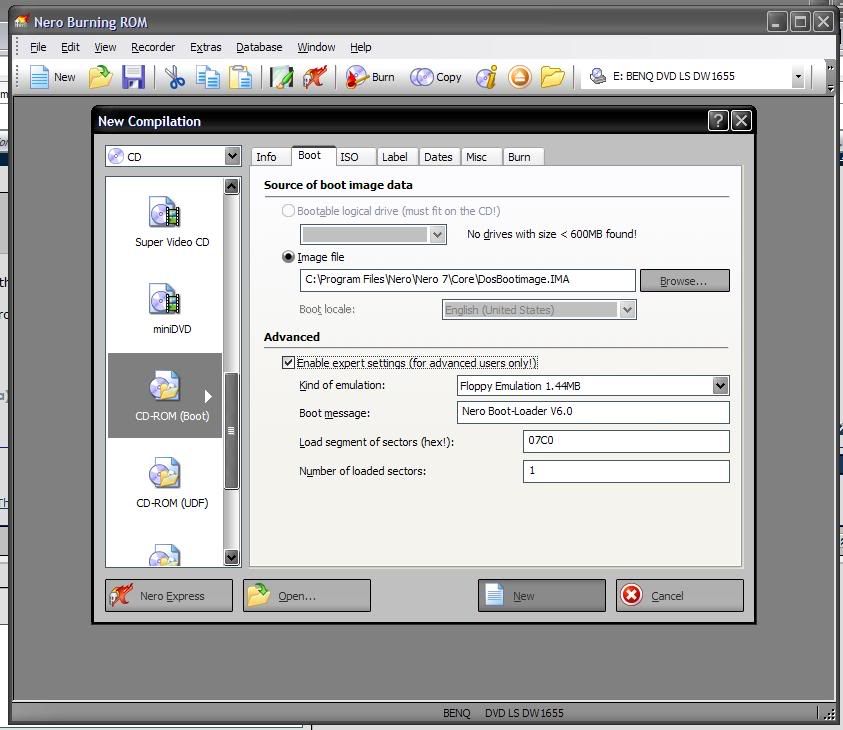Open the compilation info pencil icon
The height and width of the screenshot is (730, 843).
coord(282,77)
